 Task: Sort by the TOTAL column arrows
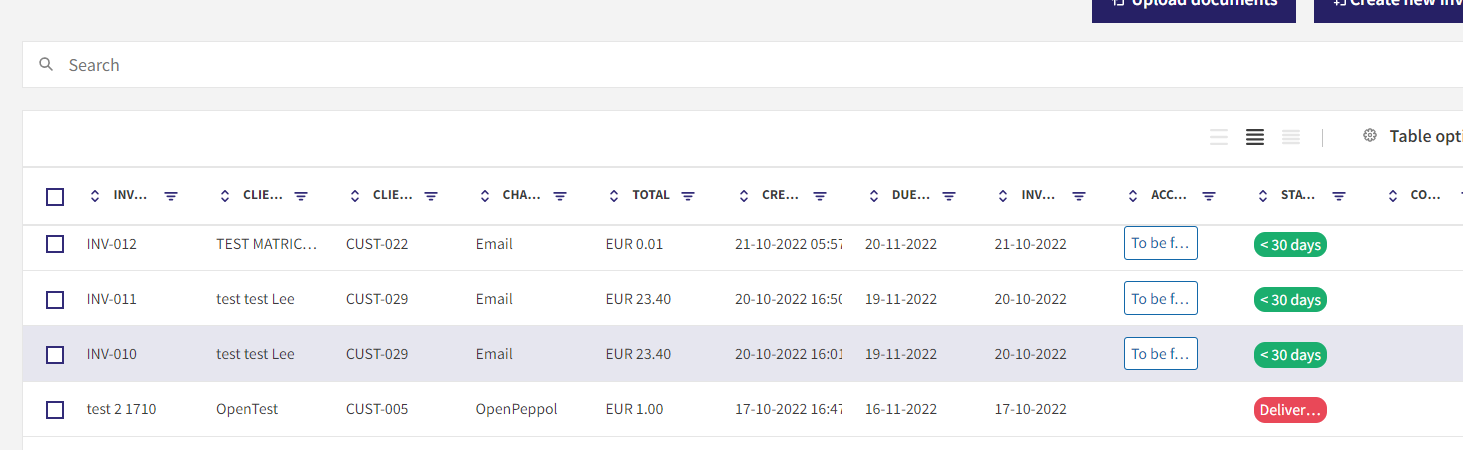(614, 196)
